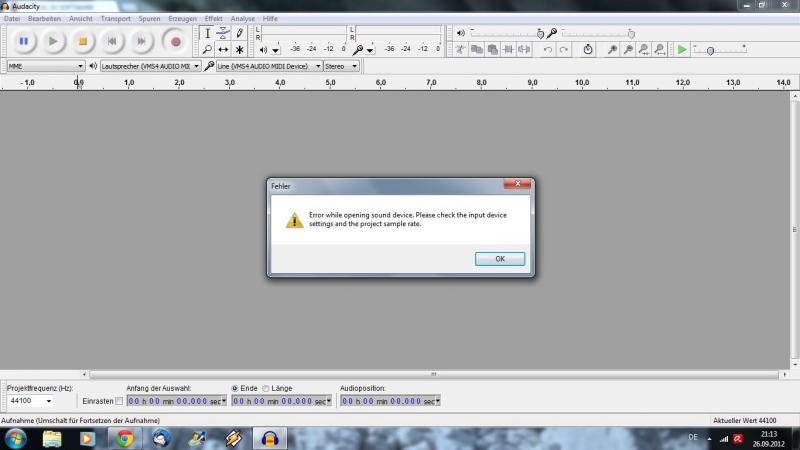Select the Envelope tool
The image size is (800, 450).
(223, 34)
